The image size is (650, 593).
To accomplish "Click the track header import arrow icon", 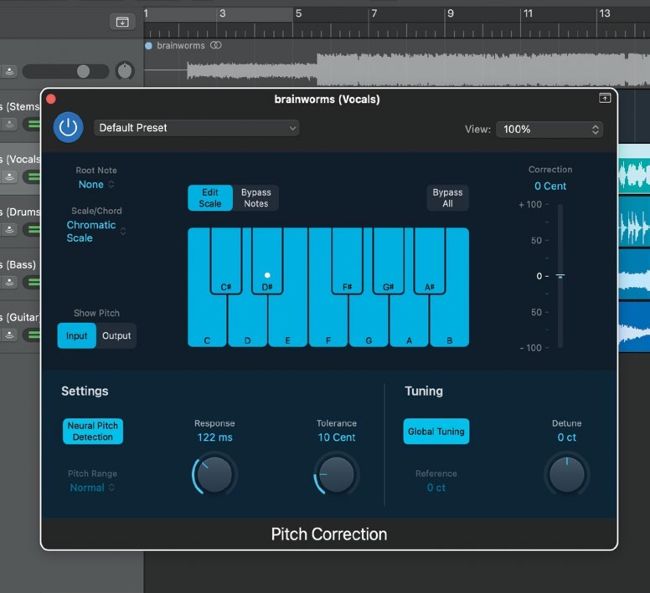I will pyautogui.click(x=122, y=21).
